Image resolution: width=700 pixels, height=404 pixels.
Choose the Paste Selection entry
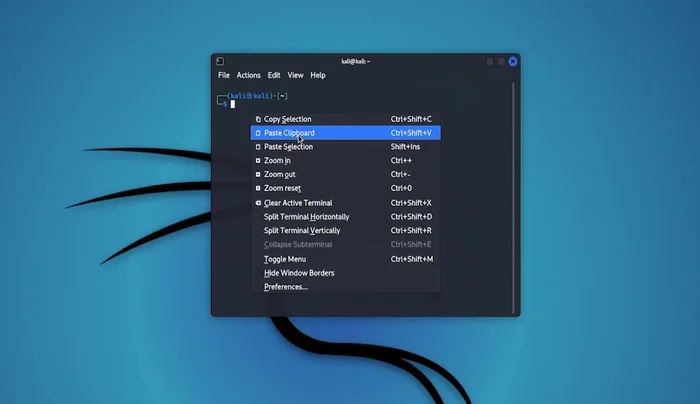[x=346, y=147]
